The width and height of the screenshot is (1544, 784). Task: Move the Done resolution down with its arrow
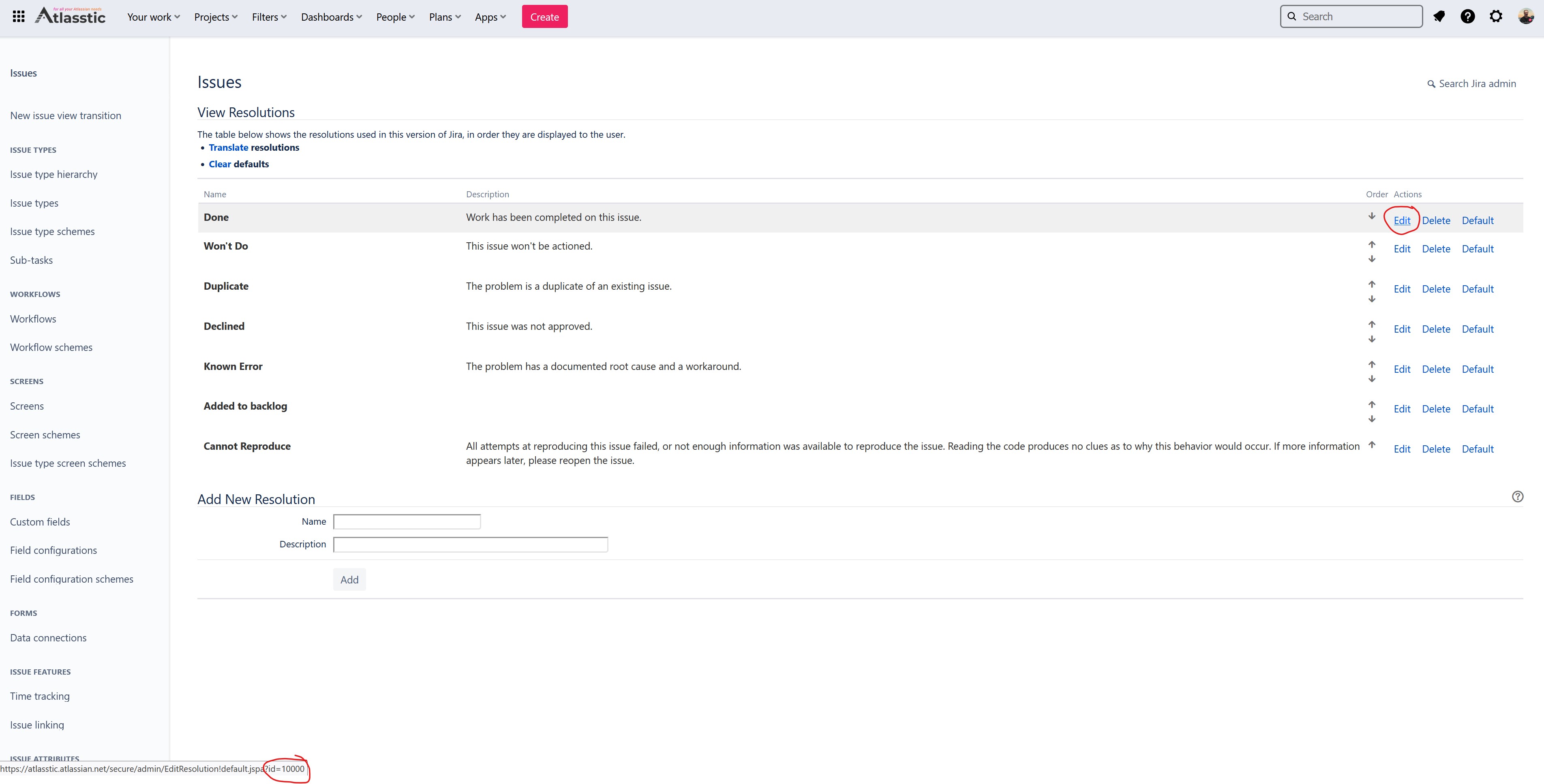[x=1372, y=216]
